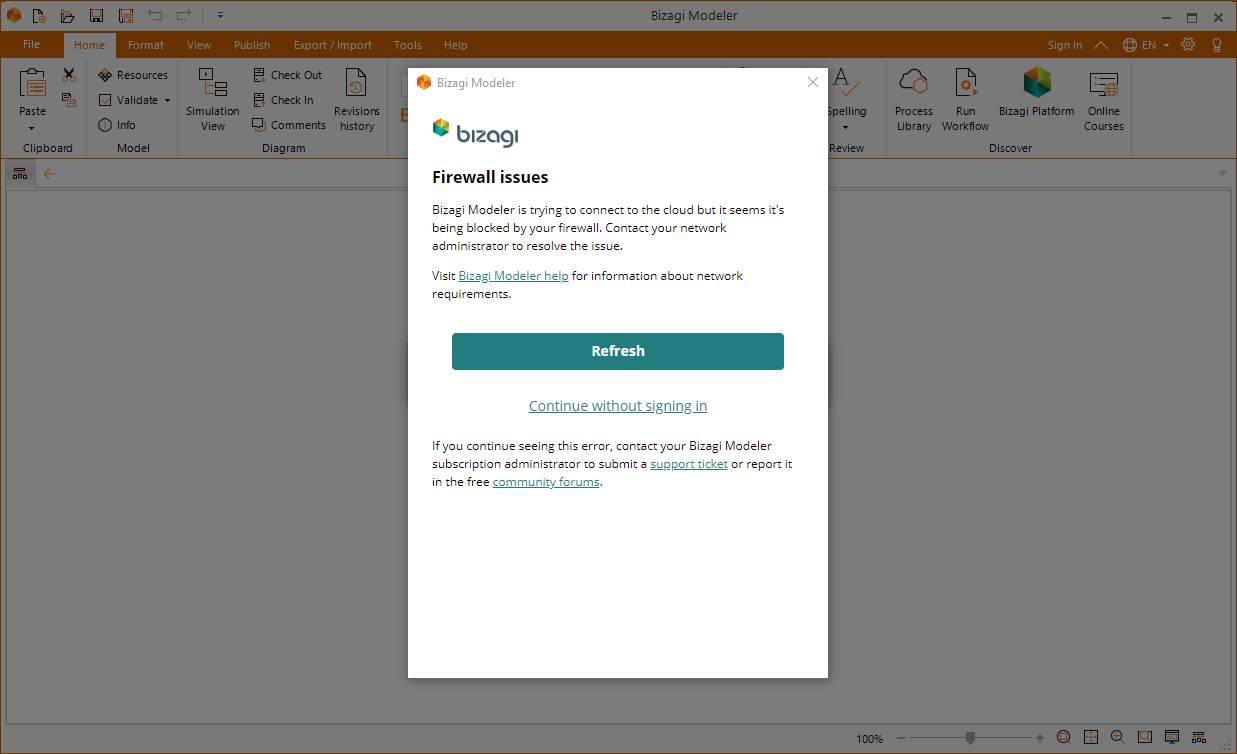Increase zoom with the plus button
Viewport: 1237px width, 754px height.
pos(1040,738)
